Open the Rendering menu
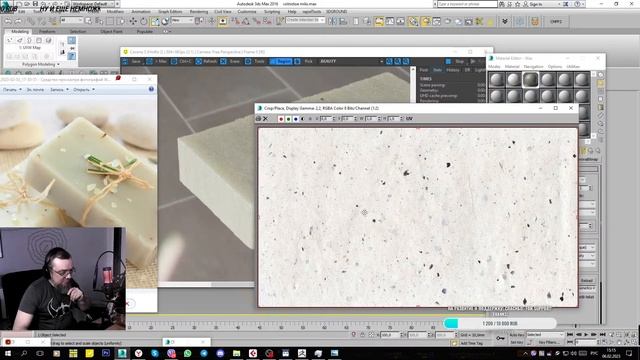Image resolution: width=640 pixels, height=360 pixels. pos(199,12)
